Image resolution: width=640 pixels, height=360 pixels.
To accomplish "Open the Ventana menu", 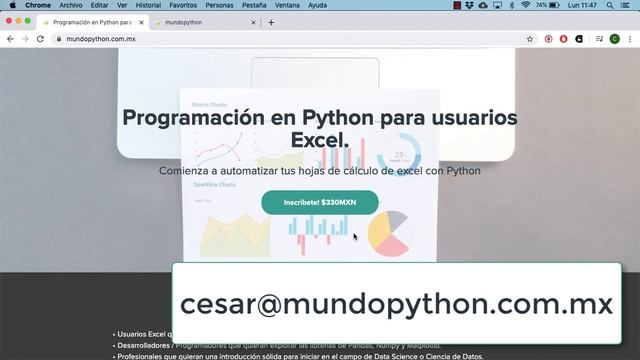I will coord(287,5).
